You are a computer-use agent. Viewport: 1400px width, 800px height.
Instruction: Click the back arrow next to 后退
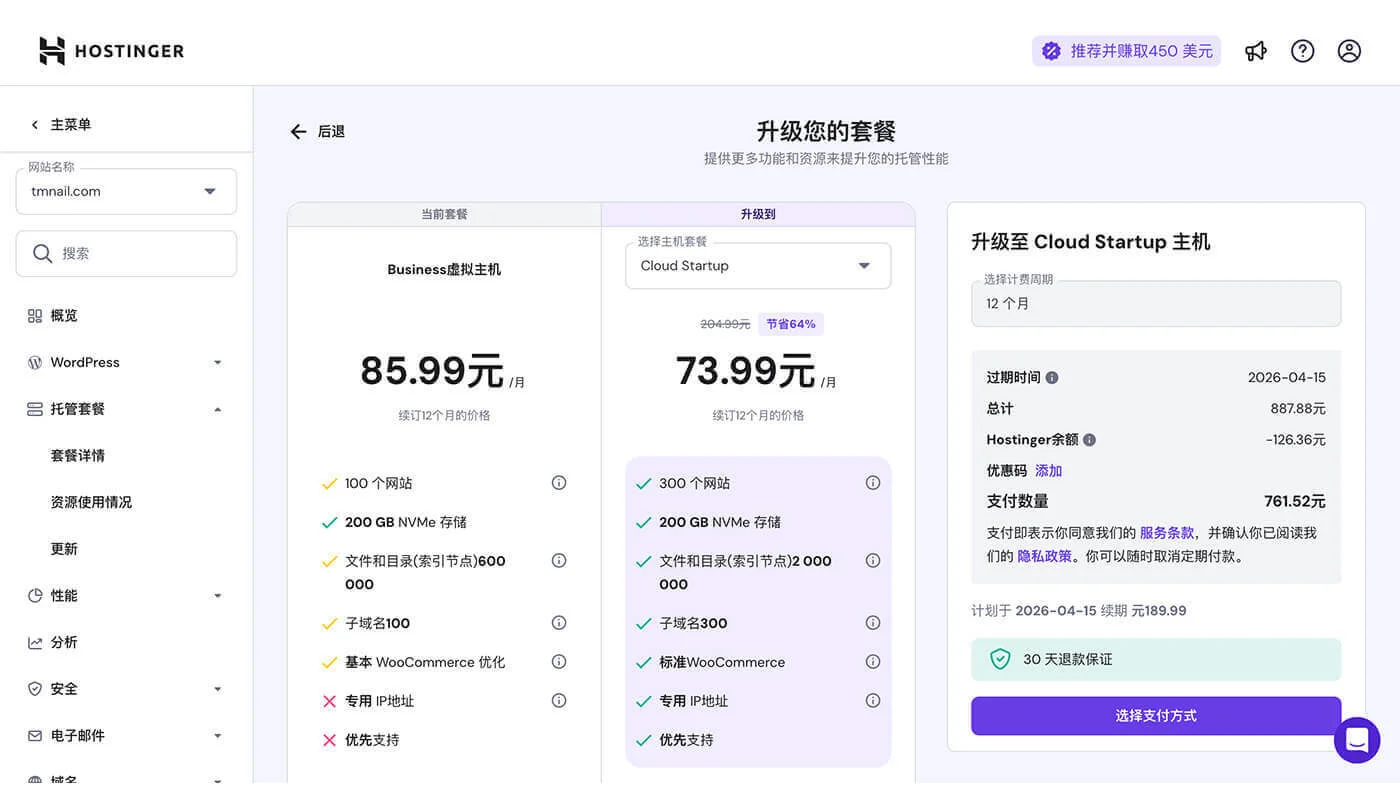point(297,131)
